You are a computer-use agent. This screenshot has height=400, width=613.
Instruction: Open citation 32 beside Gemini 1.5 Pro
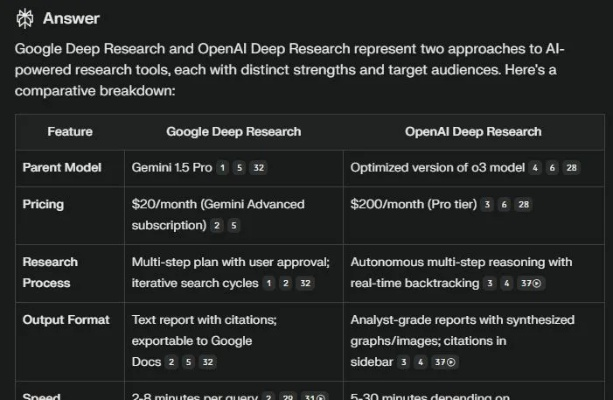[x=259, y=168]
